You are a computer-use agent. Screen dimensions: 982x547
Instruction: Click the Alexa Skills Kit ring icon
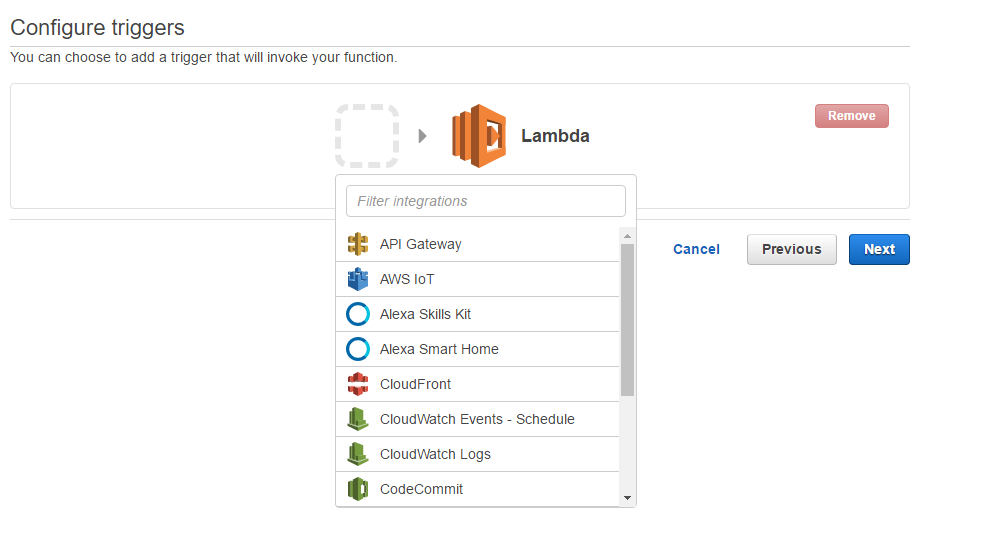[x=358, y=314]
